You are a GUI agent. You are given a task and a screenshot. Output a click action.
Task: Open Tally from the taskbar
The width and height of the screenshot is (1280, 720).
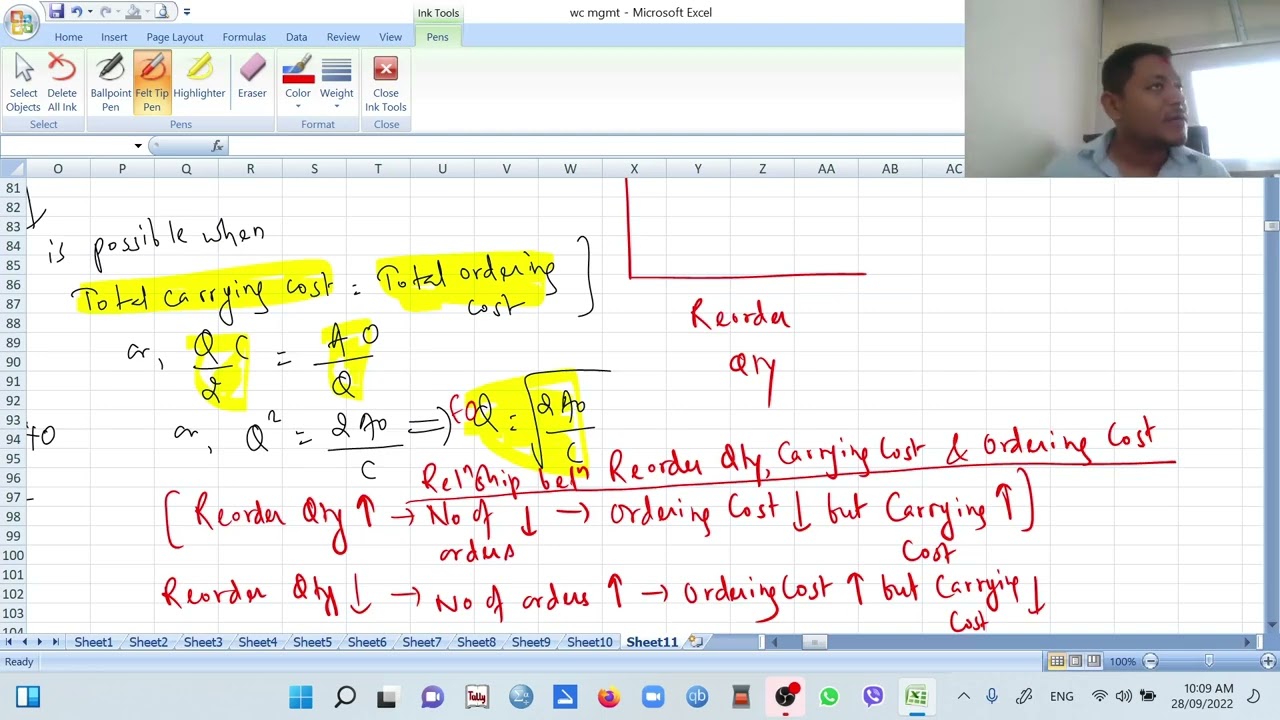(477, 697)
